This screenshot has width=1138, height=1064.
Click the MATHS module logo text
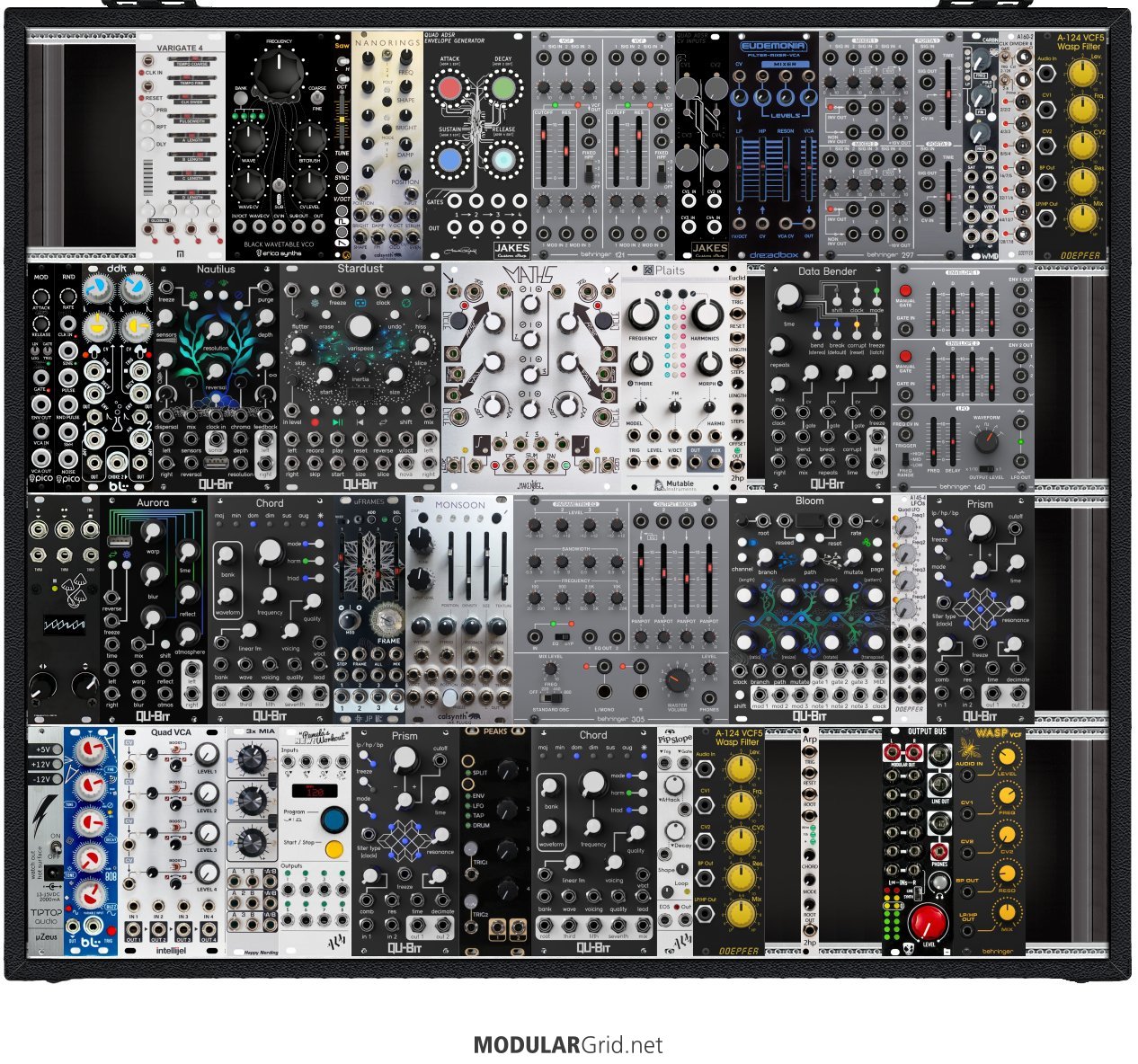pos(530,273)
